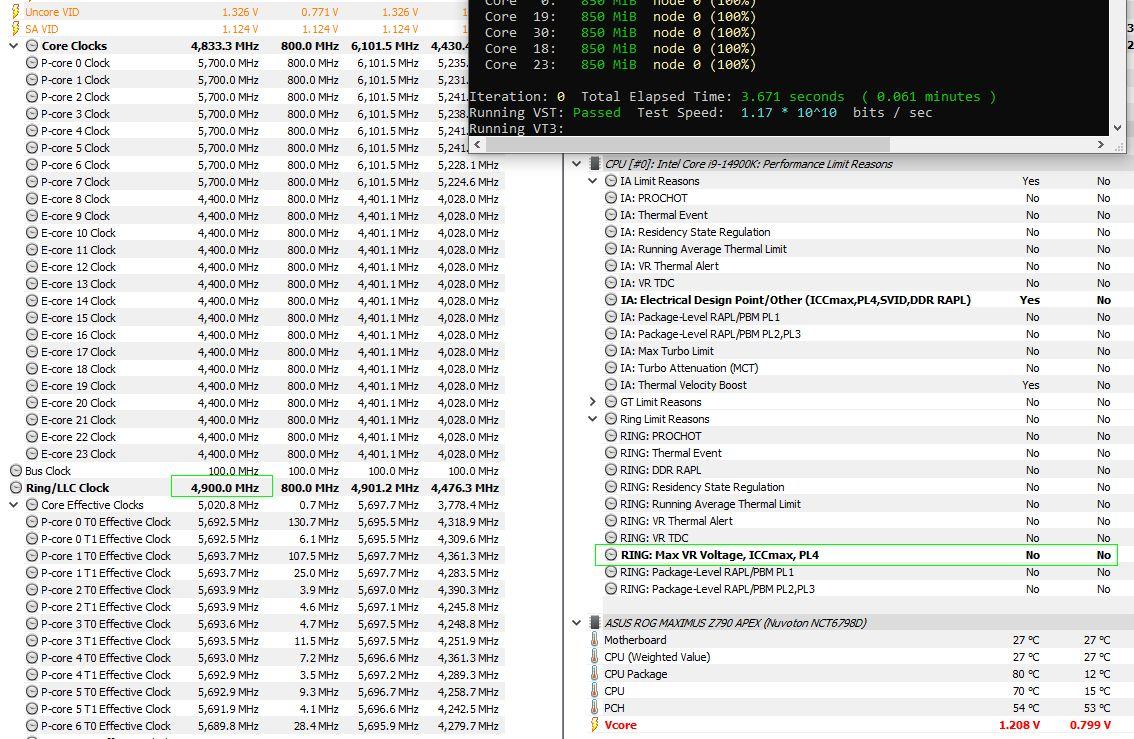
Task: Click the 'Running VT3:' console line
Action: click(x=516, y=129)
